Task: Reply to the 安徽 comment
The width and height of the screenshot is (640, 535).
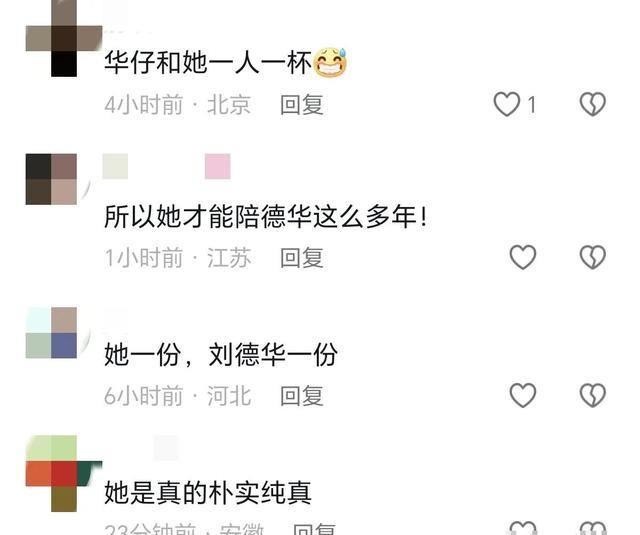Action: pos(314,529)
